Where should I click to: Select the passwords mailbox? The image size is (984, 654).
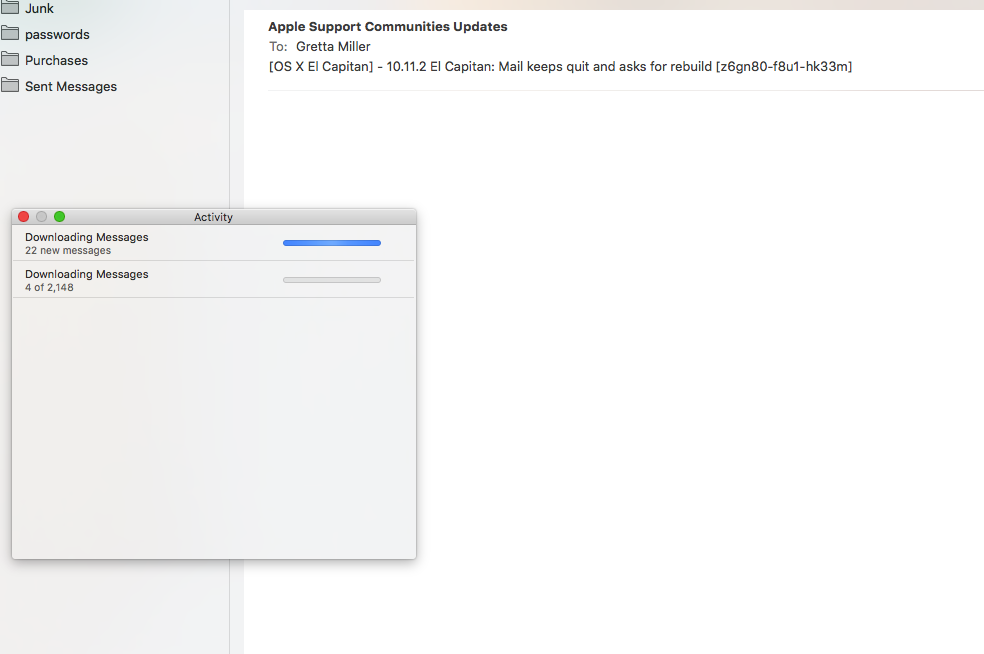tap(57, 35)
